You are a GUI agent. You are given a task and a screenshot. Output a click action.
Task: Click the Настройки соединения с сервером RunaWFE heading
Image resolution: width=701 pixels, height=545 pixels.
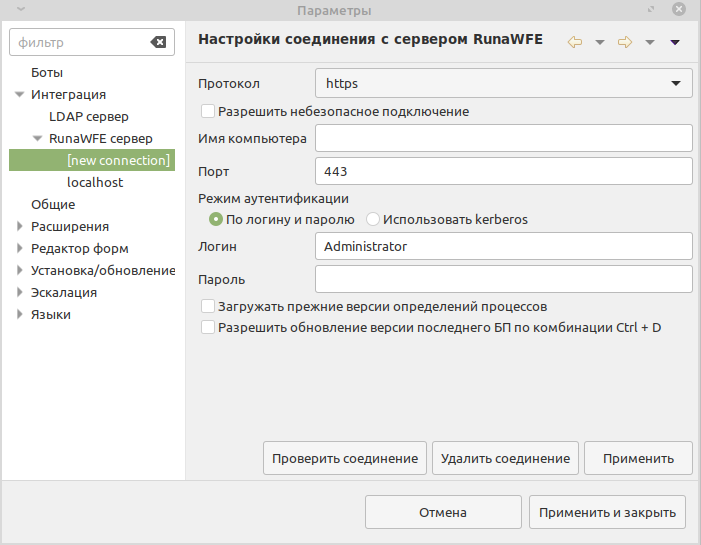[x=370, y=39]
